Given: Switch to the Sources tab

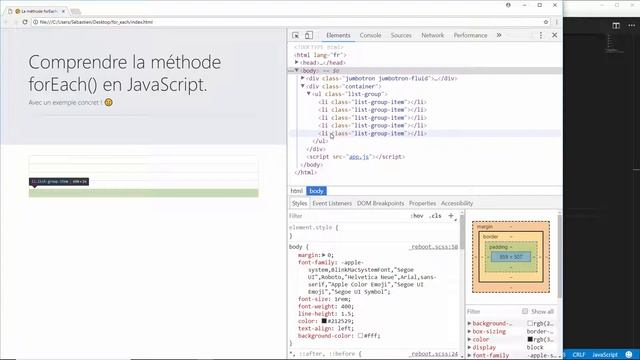Looking at the screenshot, I should 401,36.
